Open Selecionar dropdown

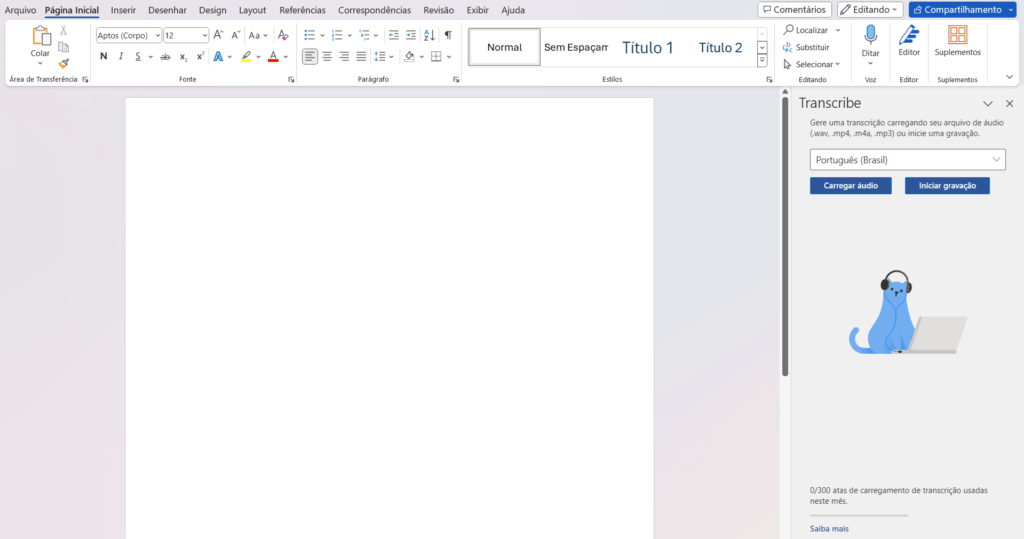[x=812, y=64]
